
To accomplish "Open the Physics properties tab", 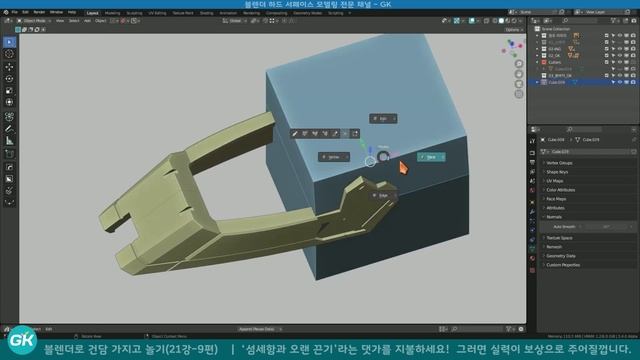I will (532, 230).
